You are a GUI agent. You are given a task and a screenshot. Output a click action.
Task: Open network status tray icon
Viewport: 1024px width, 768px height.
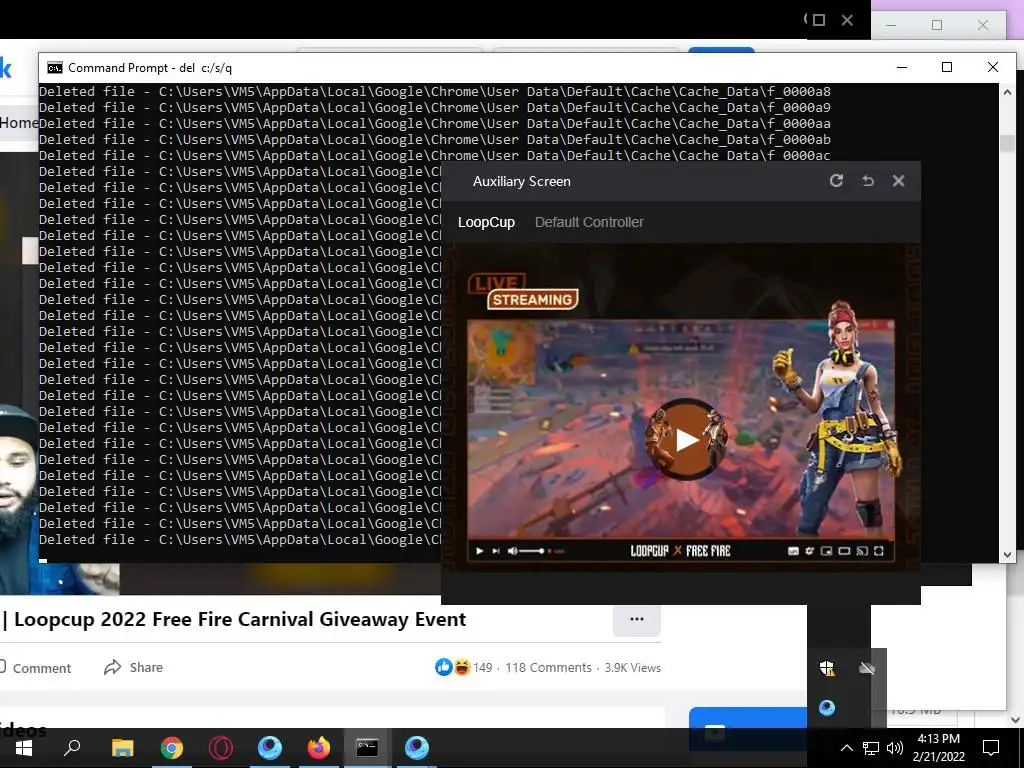point(871,748)
